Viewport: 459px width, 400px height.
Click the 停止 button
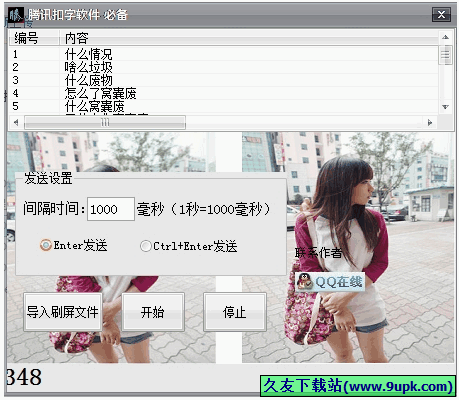pyautogui.click(x=235, y=312)
